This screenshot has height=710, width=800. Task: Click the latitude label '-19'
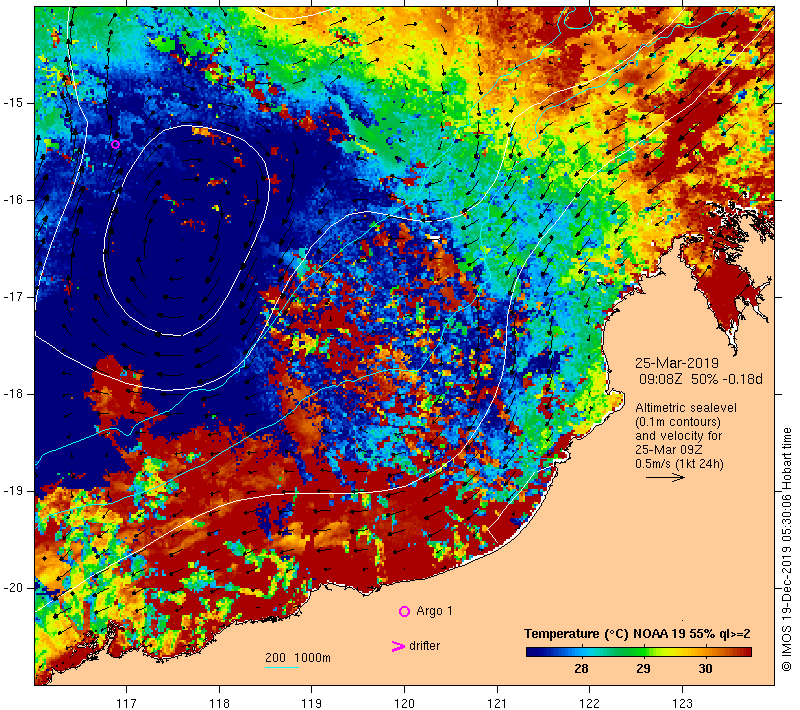tap(12, 491)
